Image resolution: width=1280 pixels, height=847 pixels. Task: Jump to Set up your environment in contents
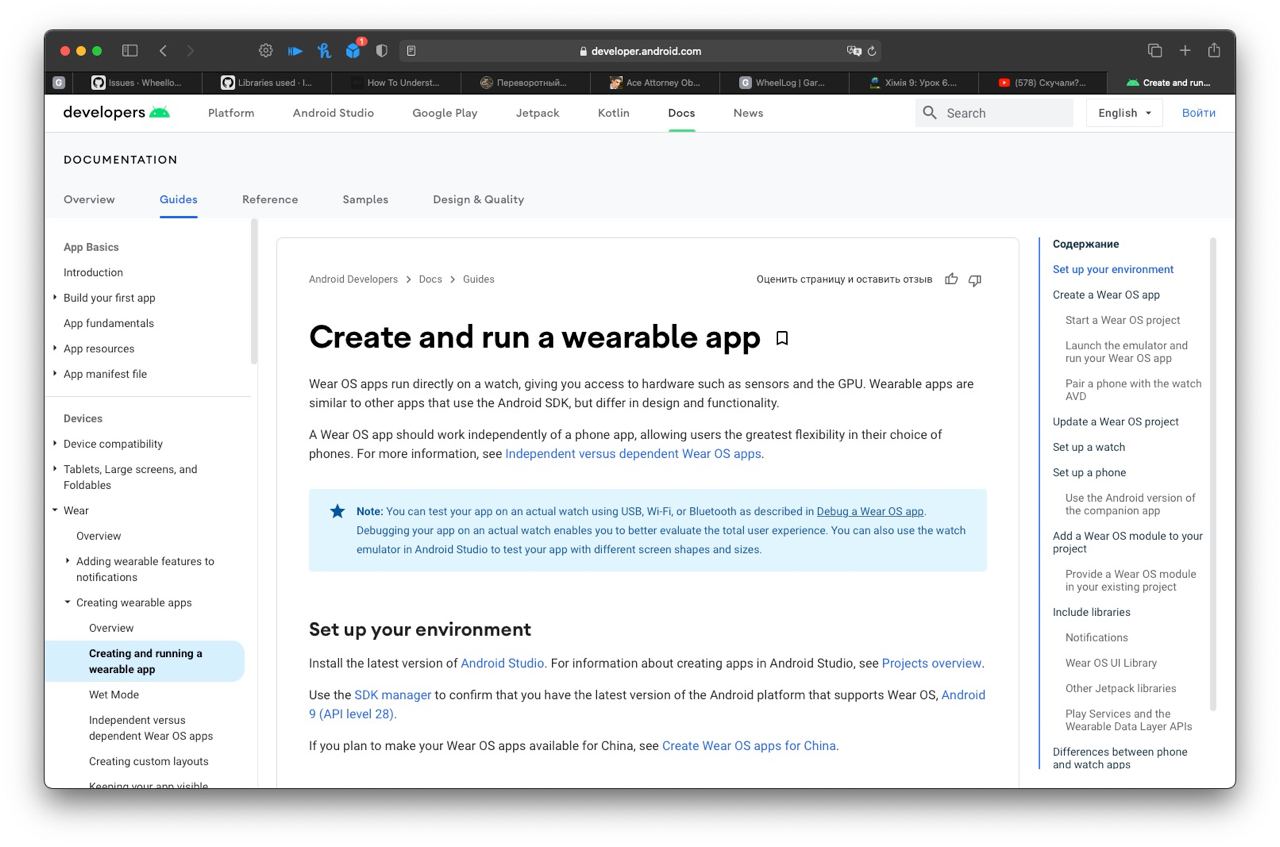point(1113,269)
